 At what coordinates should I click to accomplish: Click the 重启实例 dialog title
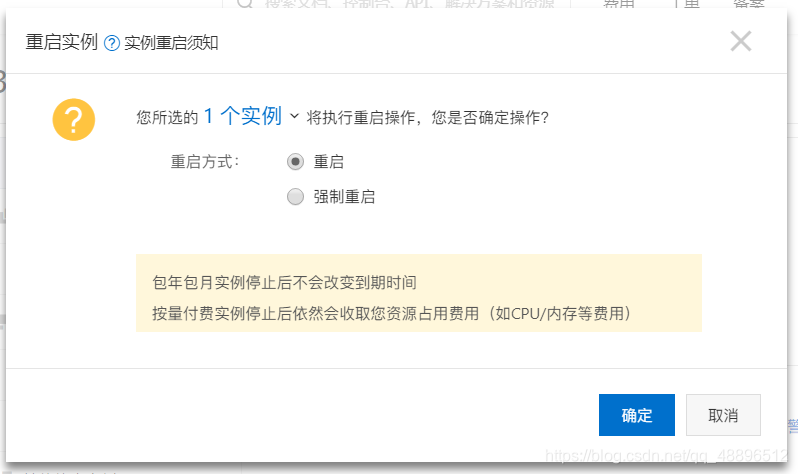pyautogui.click(x=62, y=42)
